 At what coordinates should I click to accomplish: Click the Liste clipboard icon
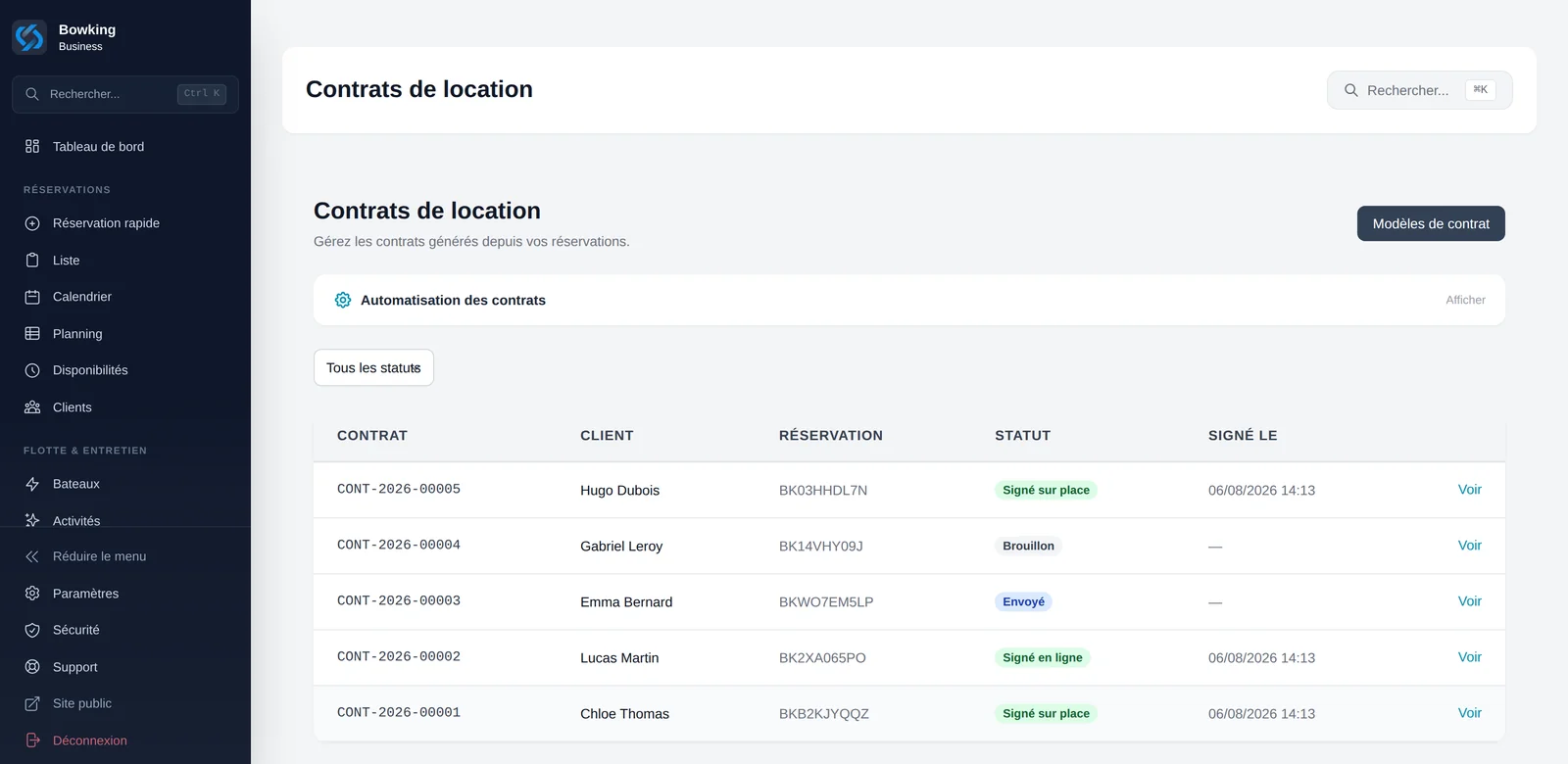point(32,261)
